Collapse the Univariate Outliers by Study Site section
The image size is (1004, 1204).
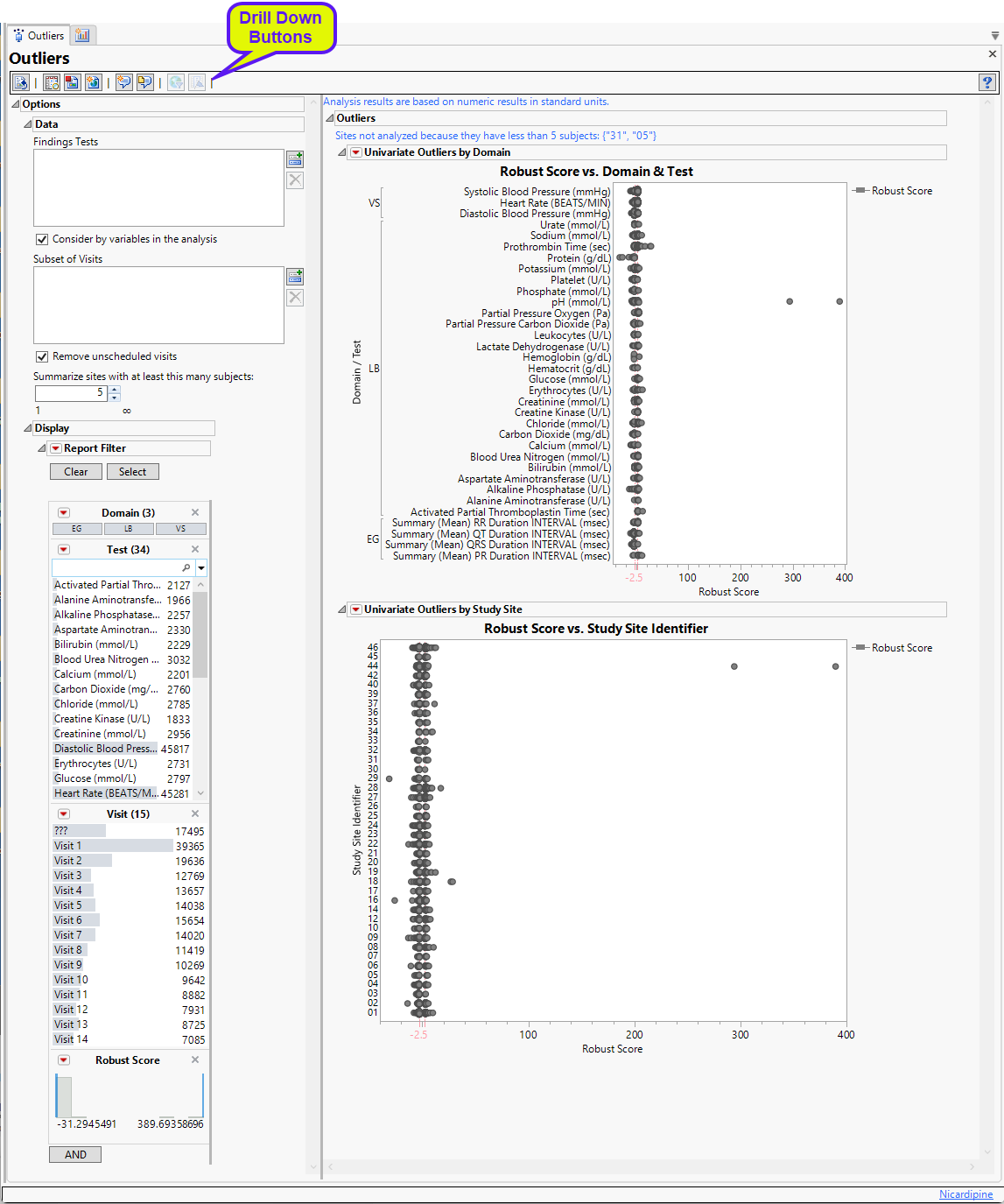(342, 609)
